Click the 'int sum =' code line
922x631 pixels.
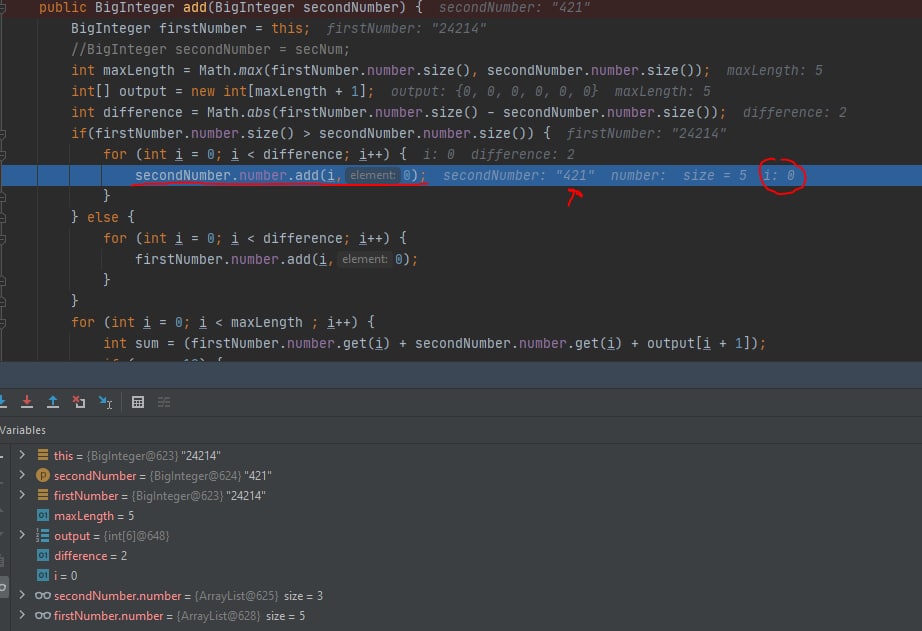(x=435, y=343)
